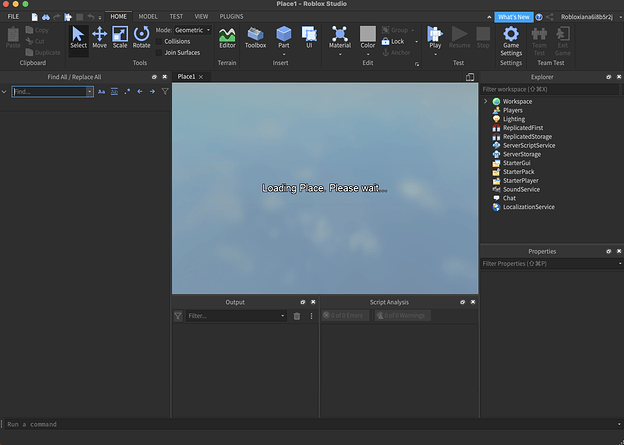Choose the Rotate tool
Screen dimensions: 624x445
[141, 37]
